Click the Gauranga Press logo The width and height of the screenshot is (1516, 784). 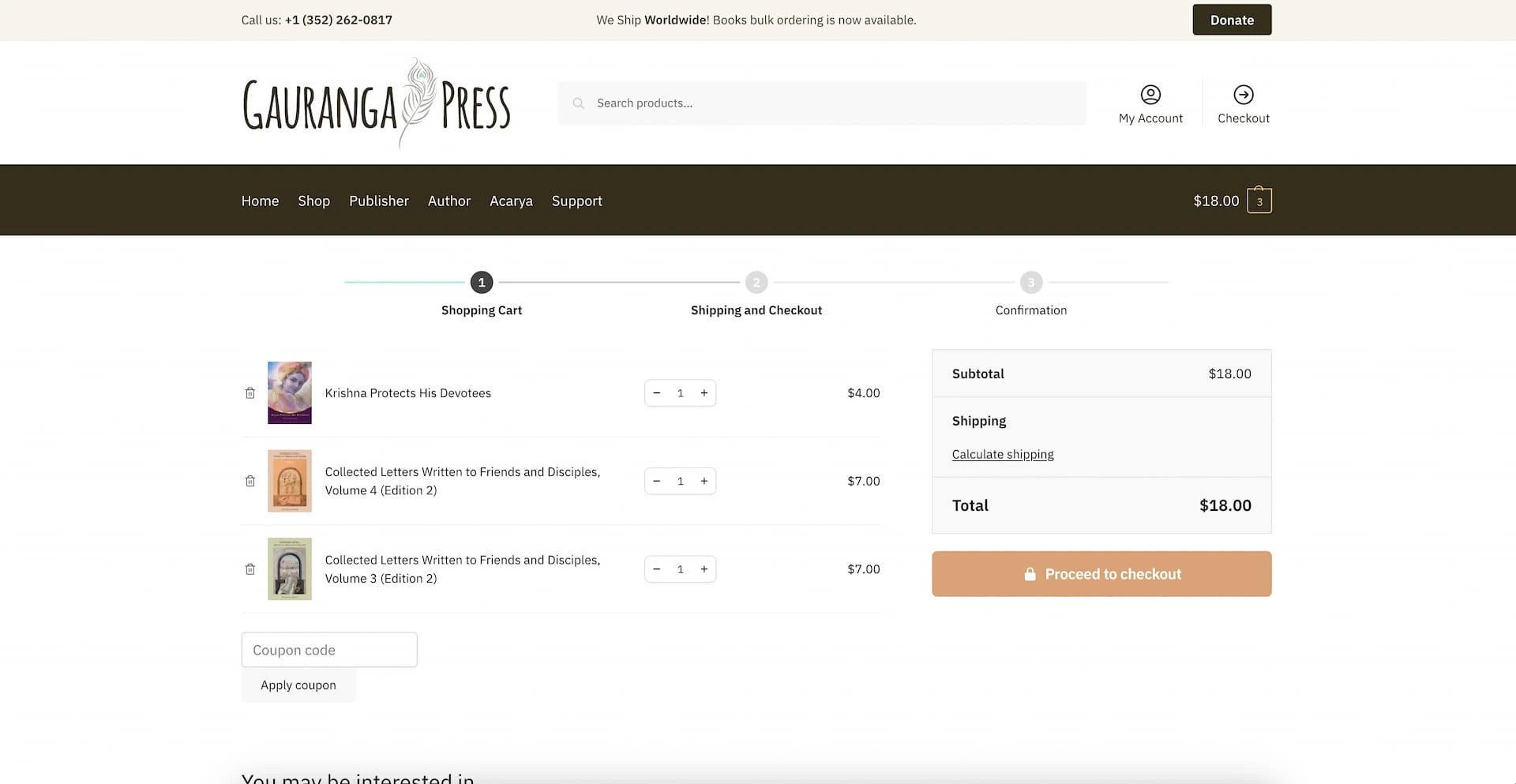[376, 103]
